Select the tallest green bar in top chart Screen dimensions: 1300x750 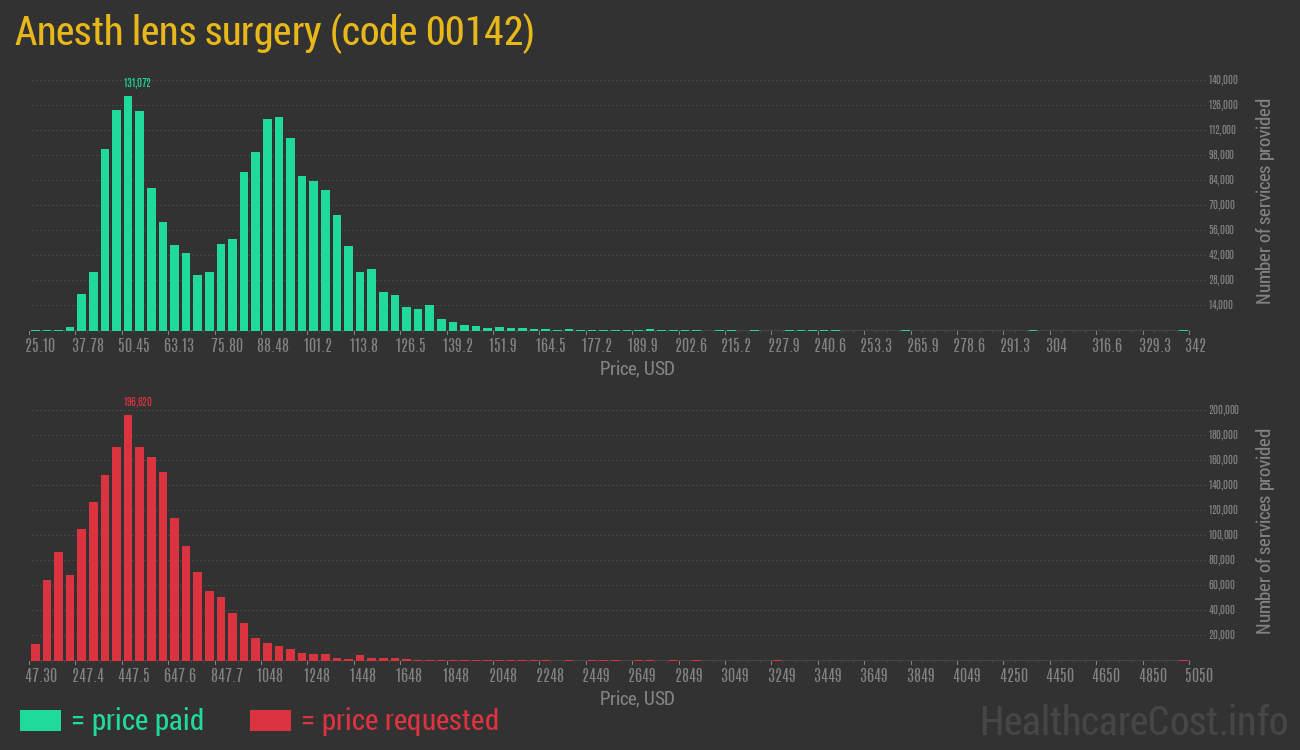pyautogui.click(x=128, y=213)
